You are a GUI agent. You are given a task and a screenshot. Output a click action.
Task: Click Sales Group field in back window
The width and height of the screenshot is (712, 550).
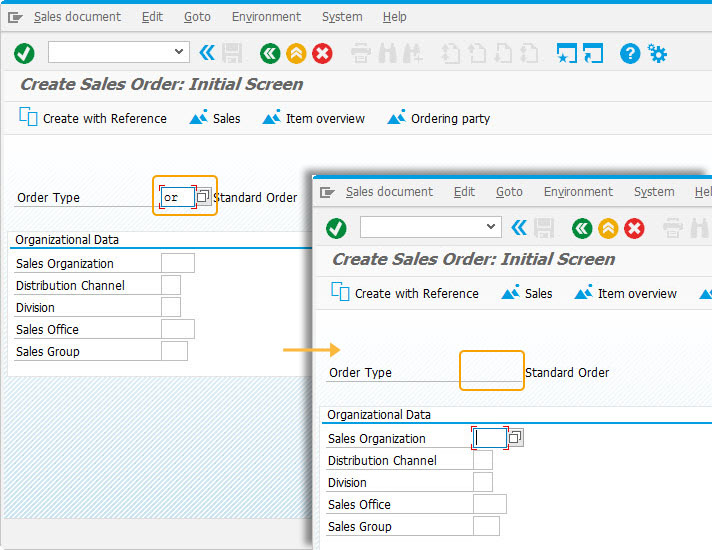174,351
